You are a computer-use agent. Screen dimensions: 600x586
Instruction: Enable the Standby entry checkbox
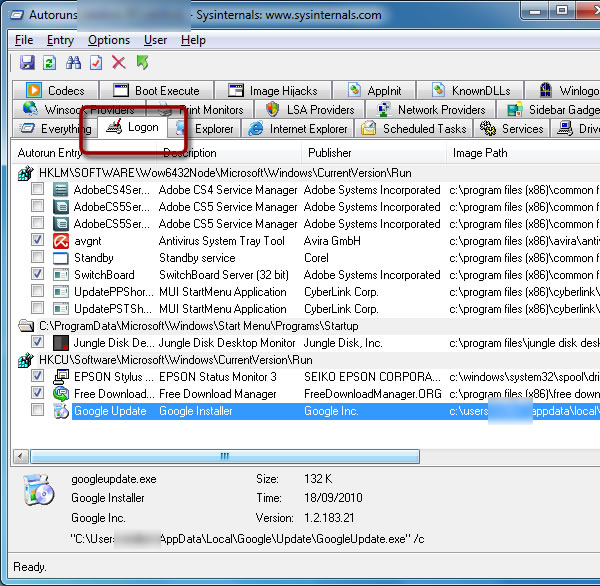pos(37,257)
